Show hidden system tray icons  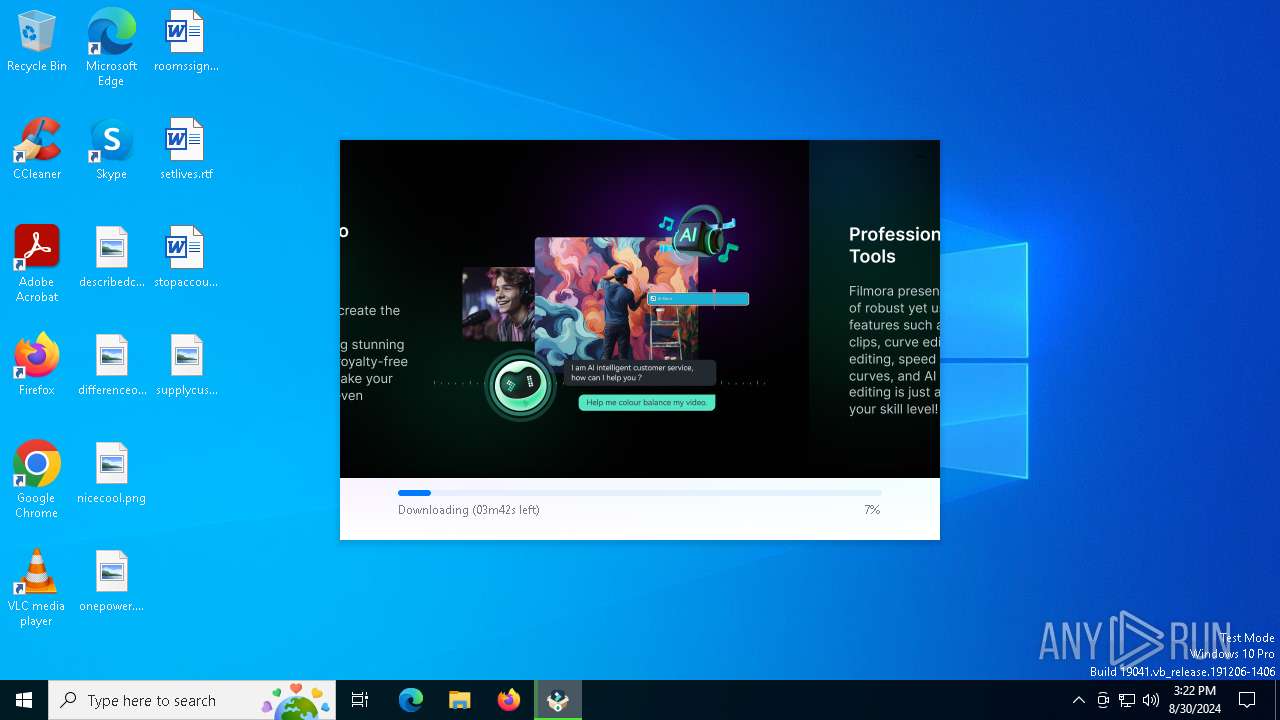point(1078,700)
